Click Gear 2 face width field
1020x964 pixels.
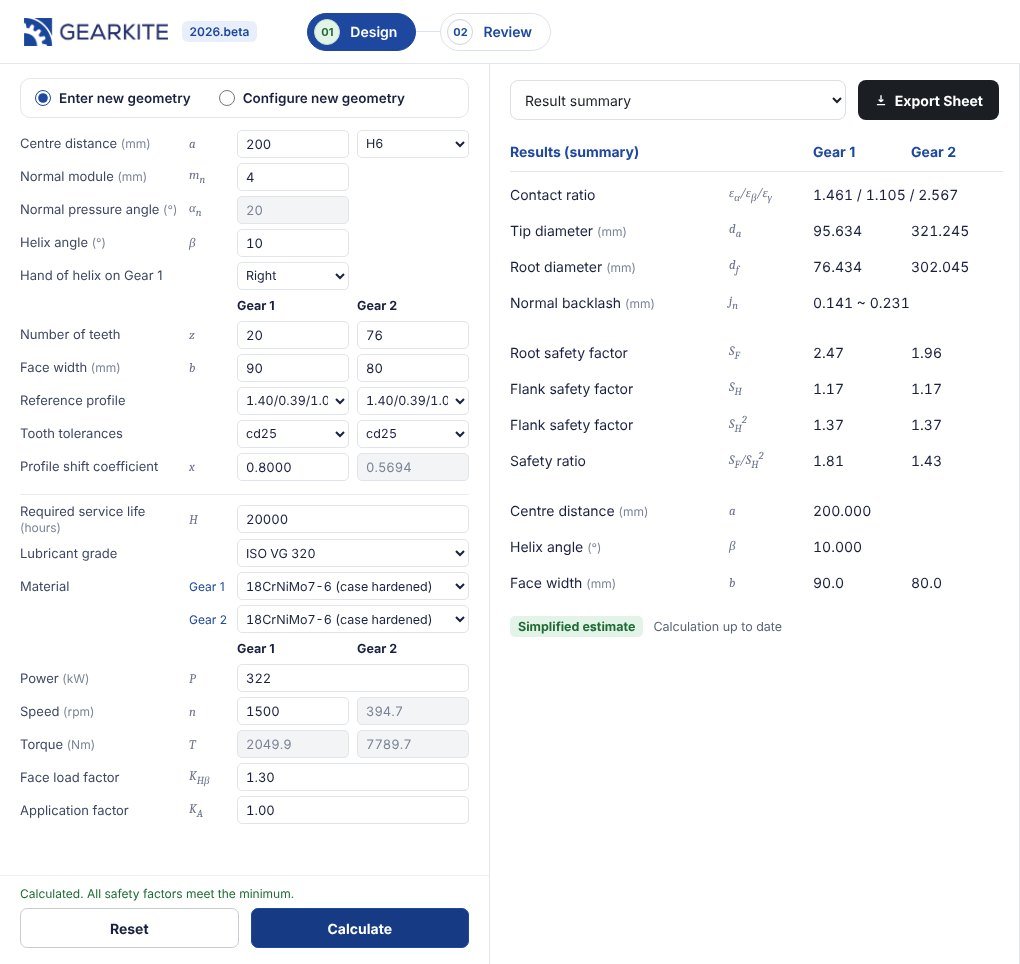pos(412,368)
